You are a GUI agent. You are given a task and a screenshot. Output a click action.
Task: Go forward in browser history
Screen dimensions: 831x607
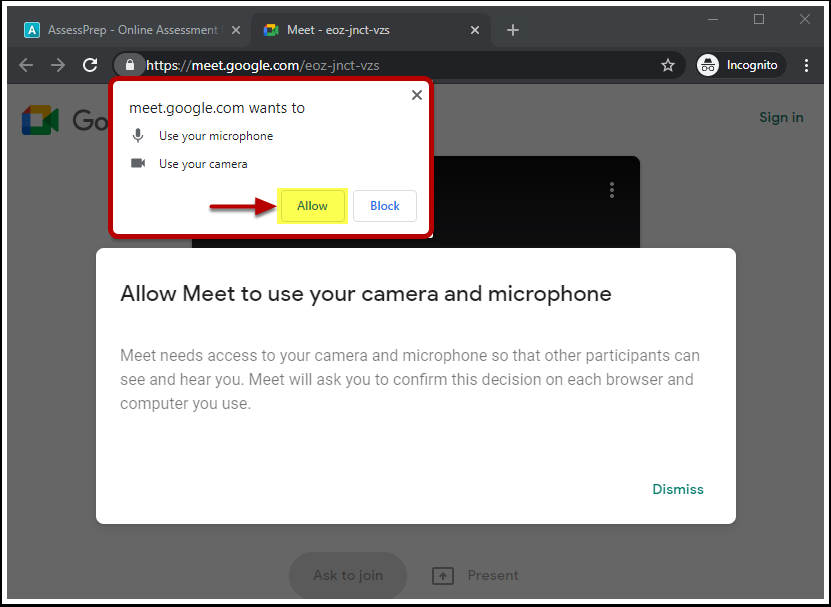click(x=58, y=65)
